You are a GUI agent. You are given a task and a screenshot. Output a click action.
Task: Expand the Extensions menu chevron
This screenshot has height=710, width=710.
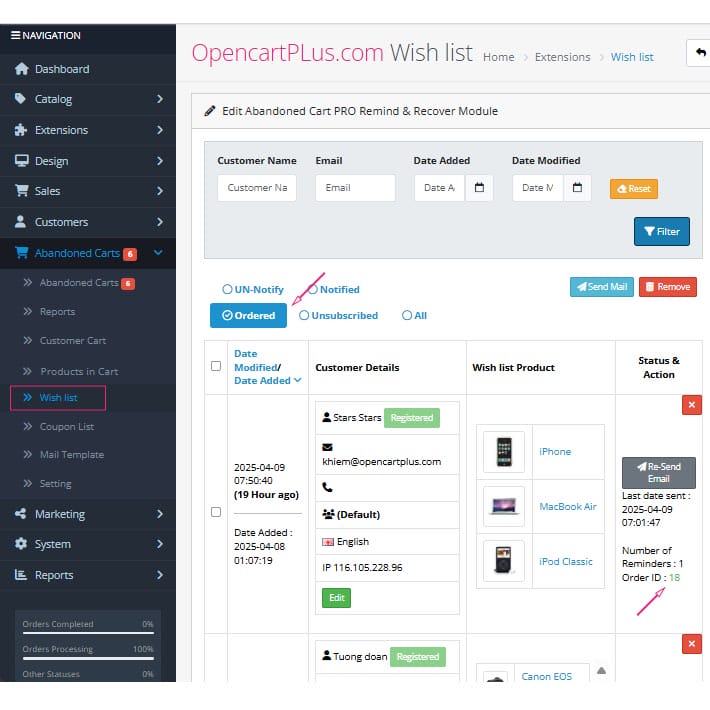pyautogui.click(x=159, y=130)
